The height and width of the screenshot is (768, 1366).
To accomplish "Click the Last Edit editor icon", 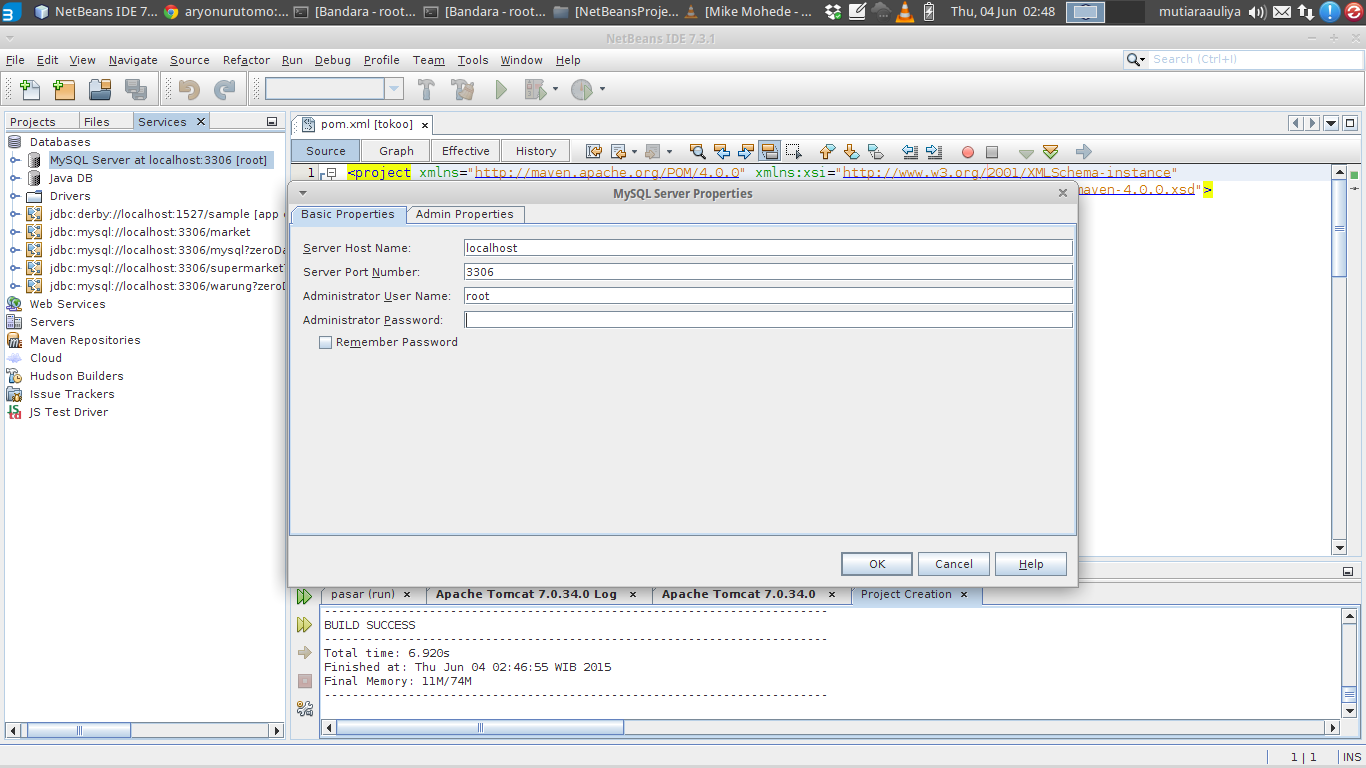I will tap(594, 151).
